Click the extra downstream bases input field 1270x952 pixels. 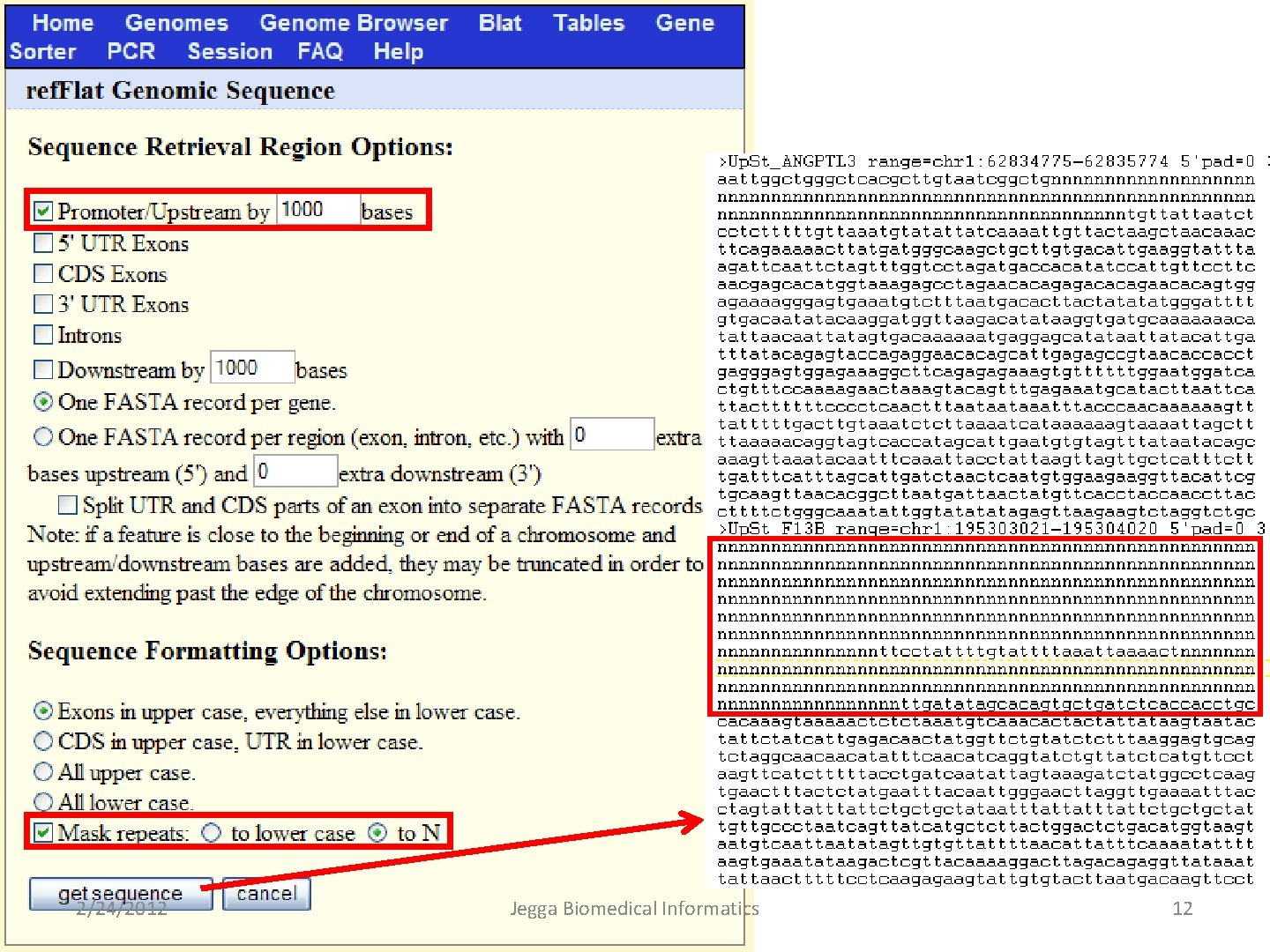[x=295, y=471]
